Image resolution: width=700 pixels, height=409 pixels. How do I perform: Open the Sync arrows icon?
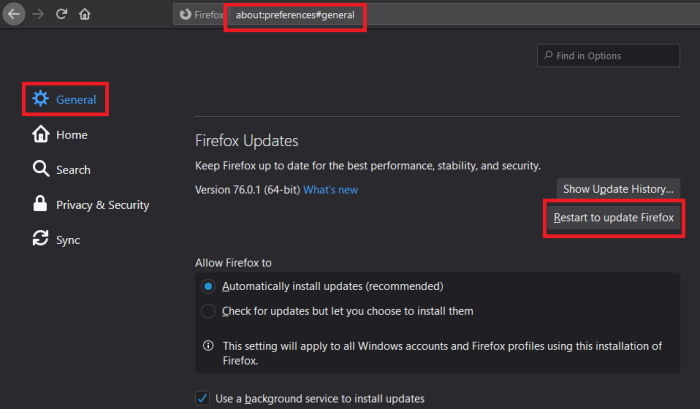(41, 238)
